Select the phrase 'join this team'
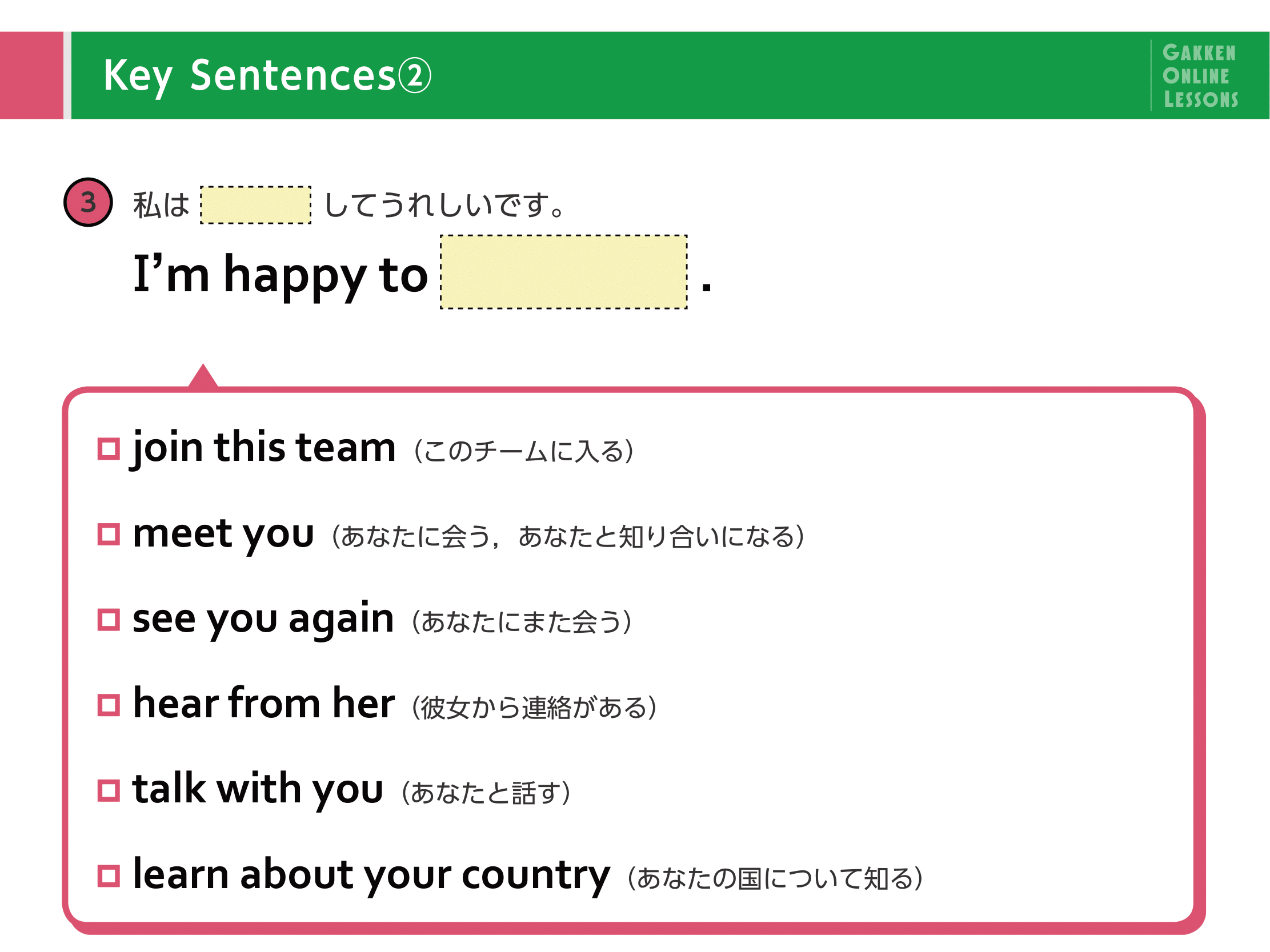 263,448
